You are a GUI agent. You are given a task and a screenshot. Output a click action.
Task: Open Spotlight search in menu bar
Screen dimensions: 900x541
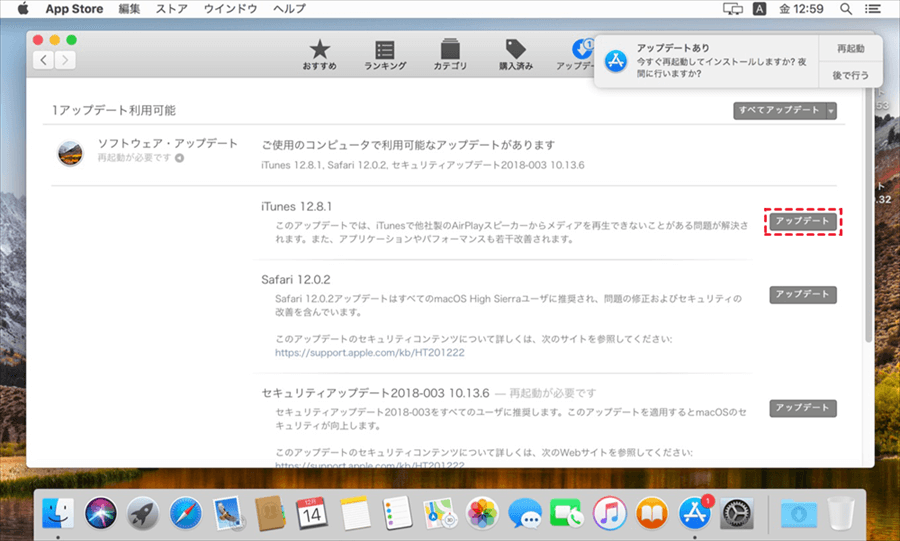(x=847, y=9)
